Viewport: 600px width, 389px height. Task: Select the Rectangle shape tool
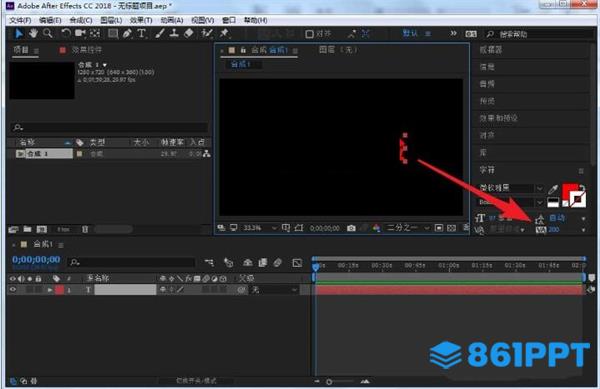[112, 34]
